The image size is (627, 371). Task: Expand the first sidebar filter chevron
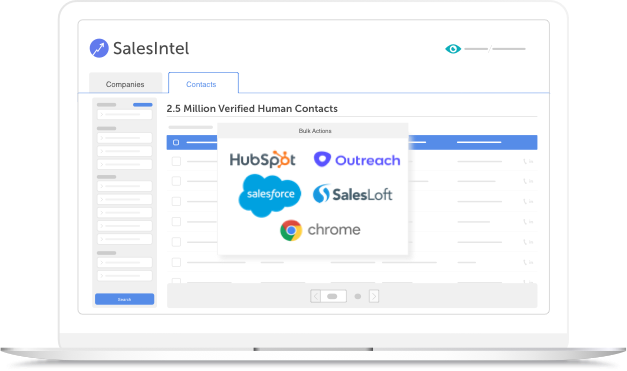point(102,115)
